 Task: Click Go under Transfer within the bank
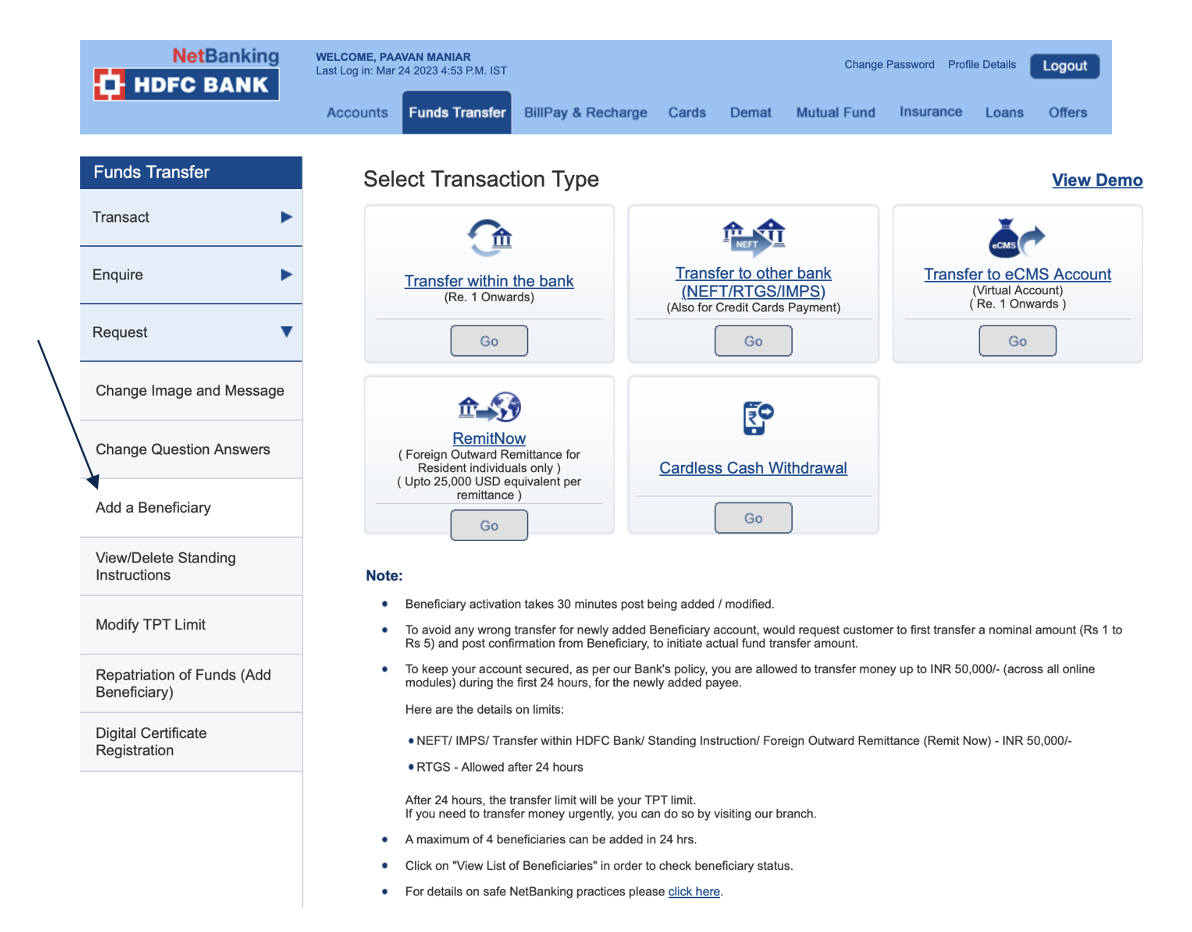click(x=489, y=341)
